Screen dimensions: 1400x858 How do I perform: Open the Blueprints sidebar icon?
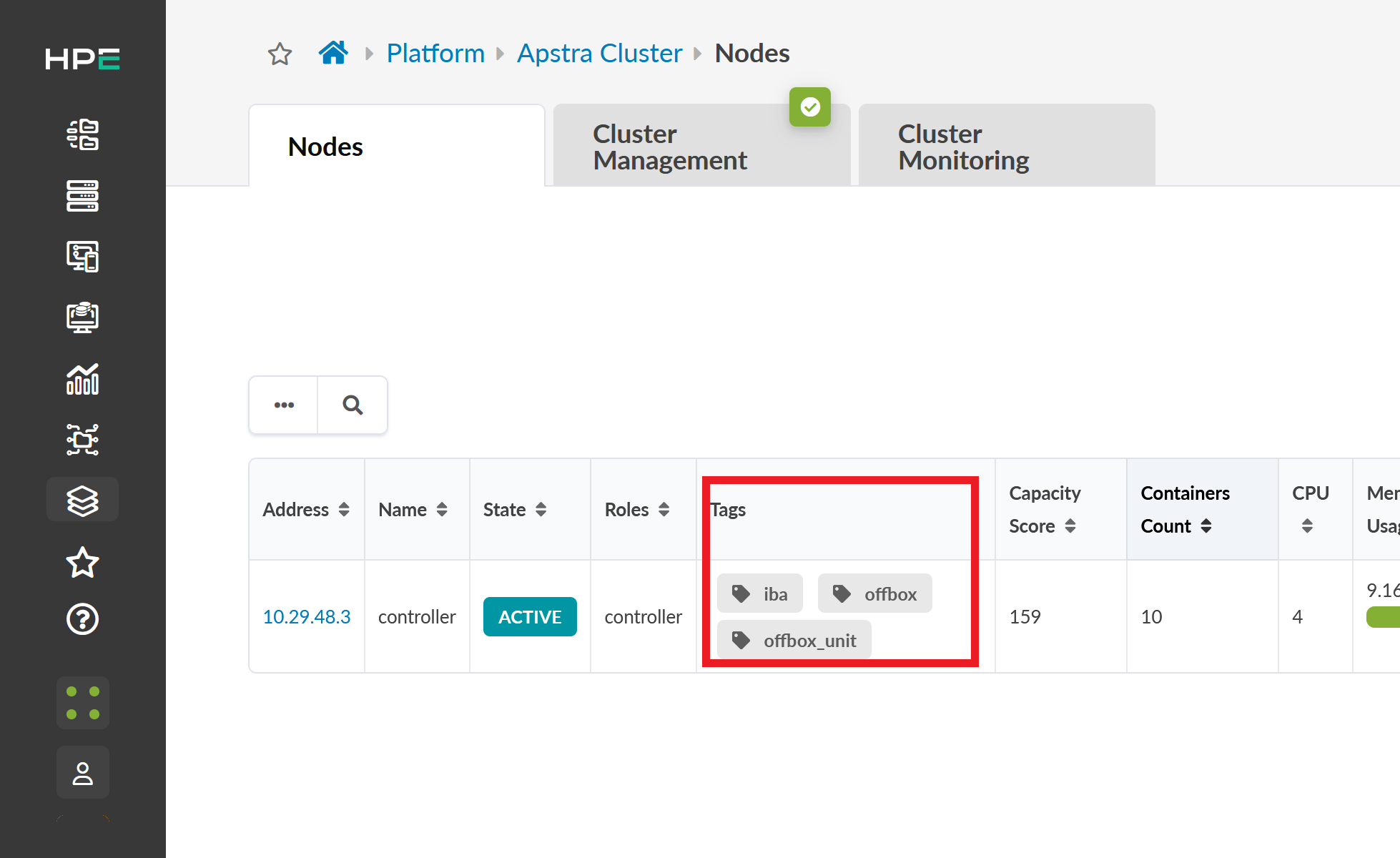(82, 134)
